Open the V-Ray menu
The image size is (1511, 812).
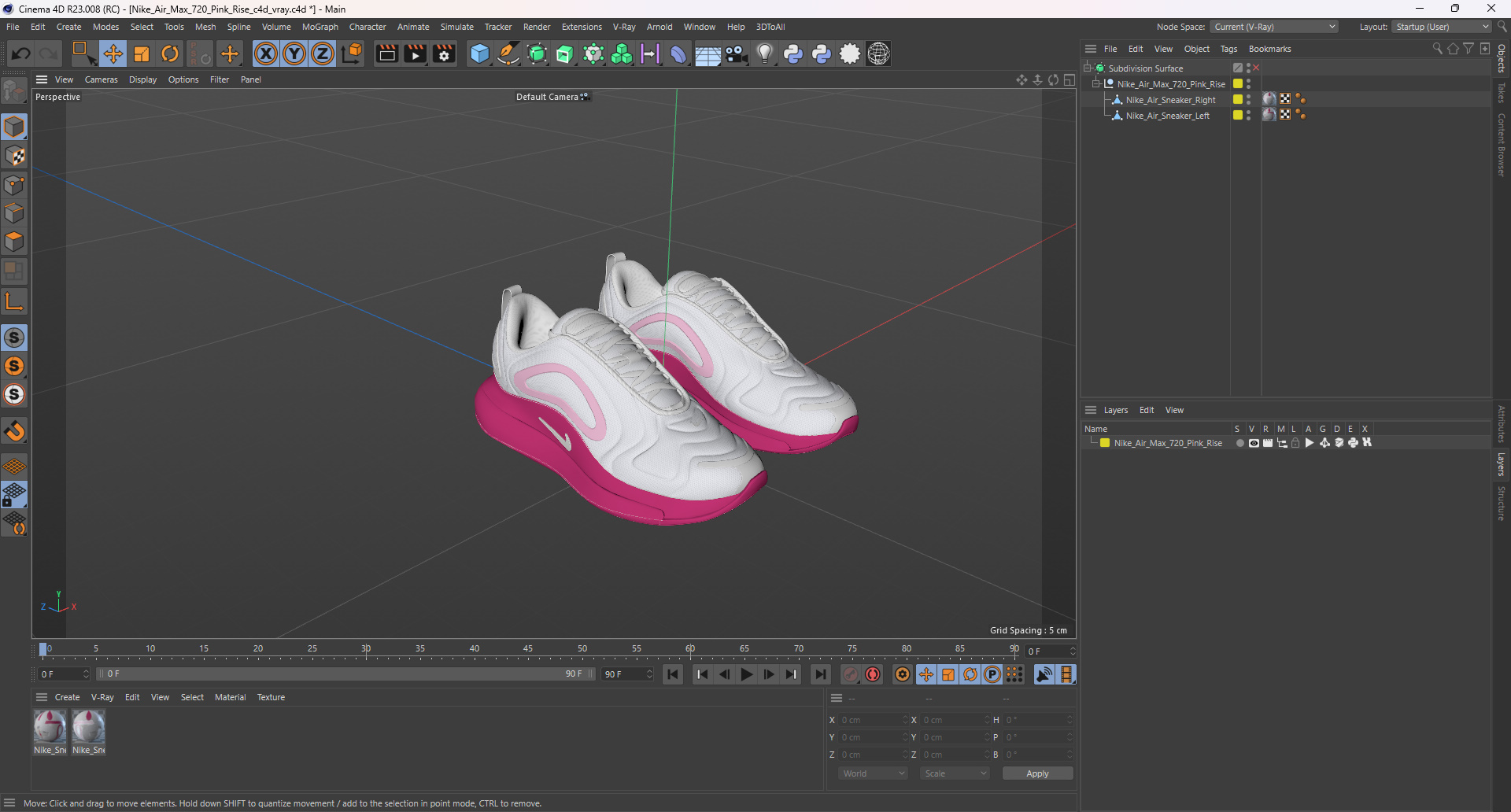(624, 27)
